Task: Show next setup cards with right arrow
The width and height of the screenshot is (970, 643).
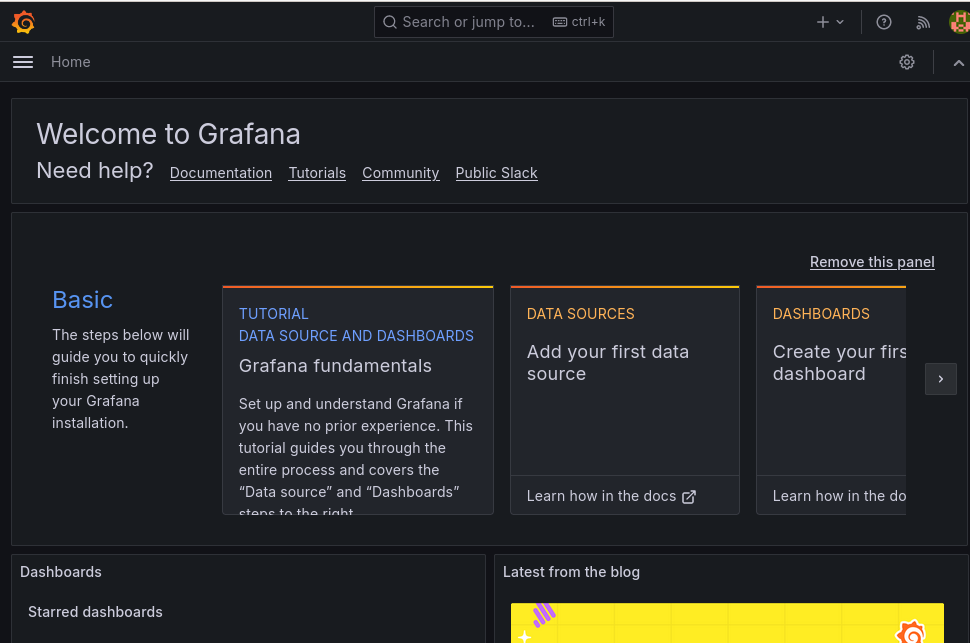Action: click(940, 379)
